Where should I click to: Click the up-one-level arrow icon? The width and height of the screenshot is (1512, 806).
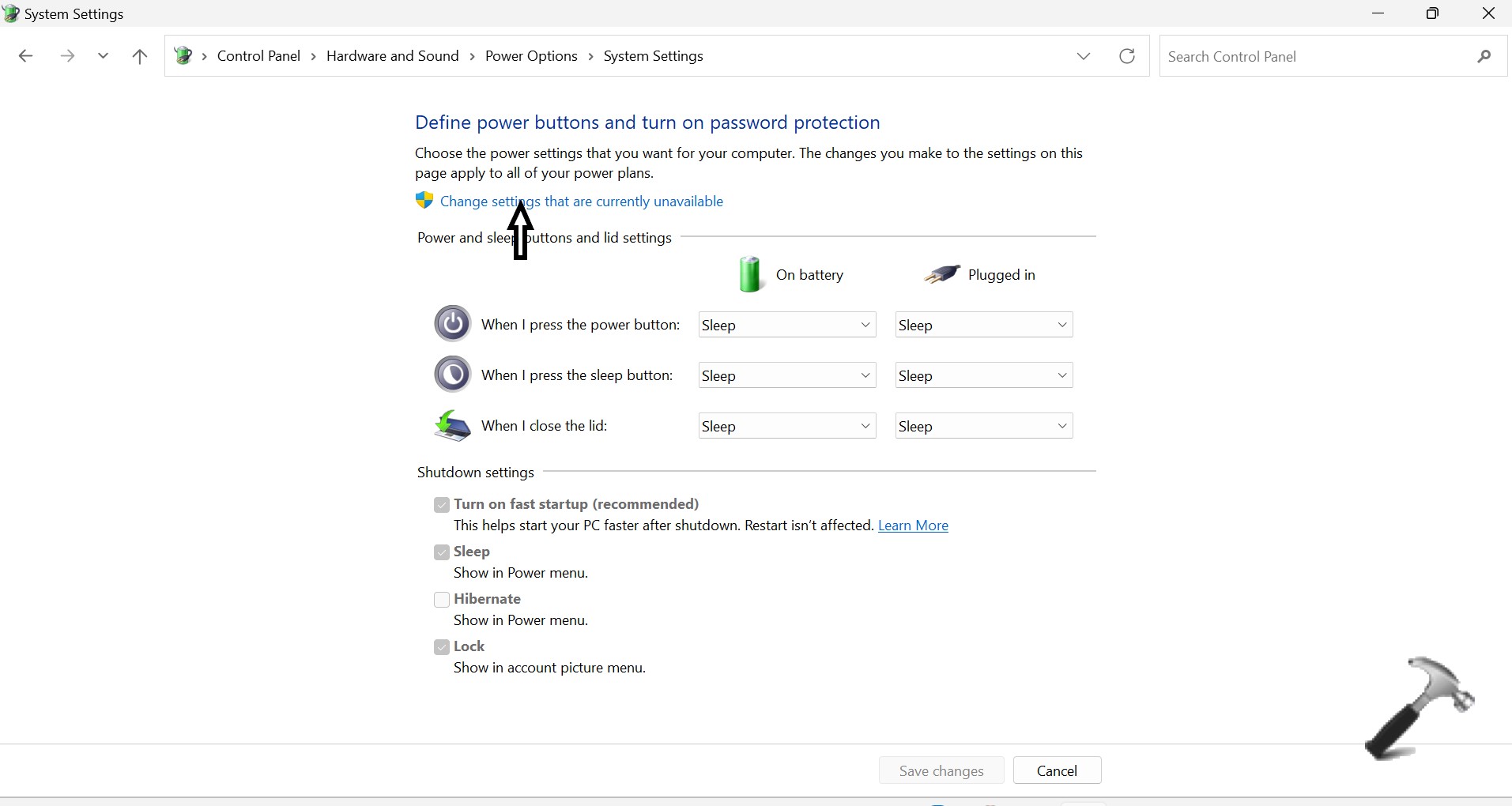[x=140, y=56]
